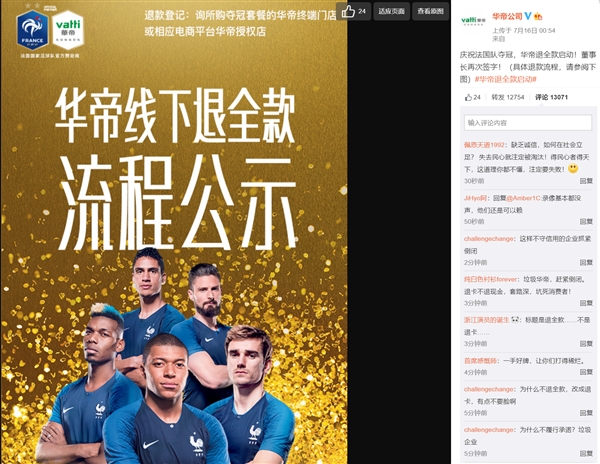Open the 华帝公司 account name link

click(x=507, y=16)
